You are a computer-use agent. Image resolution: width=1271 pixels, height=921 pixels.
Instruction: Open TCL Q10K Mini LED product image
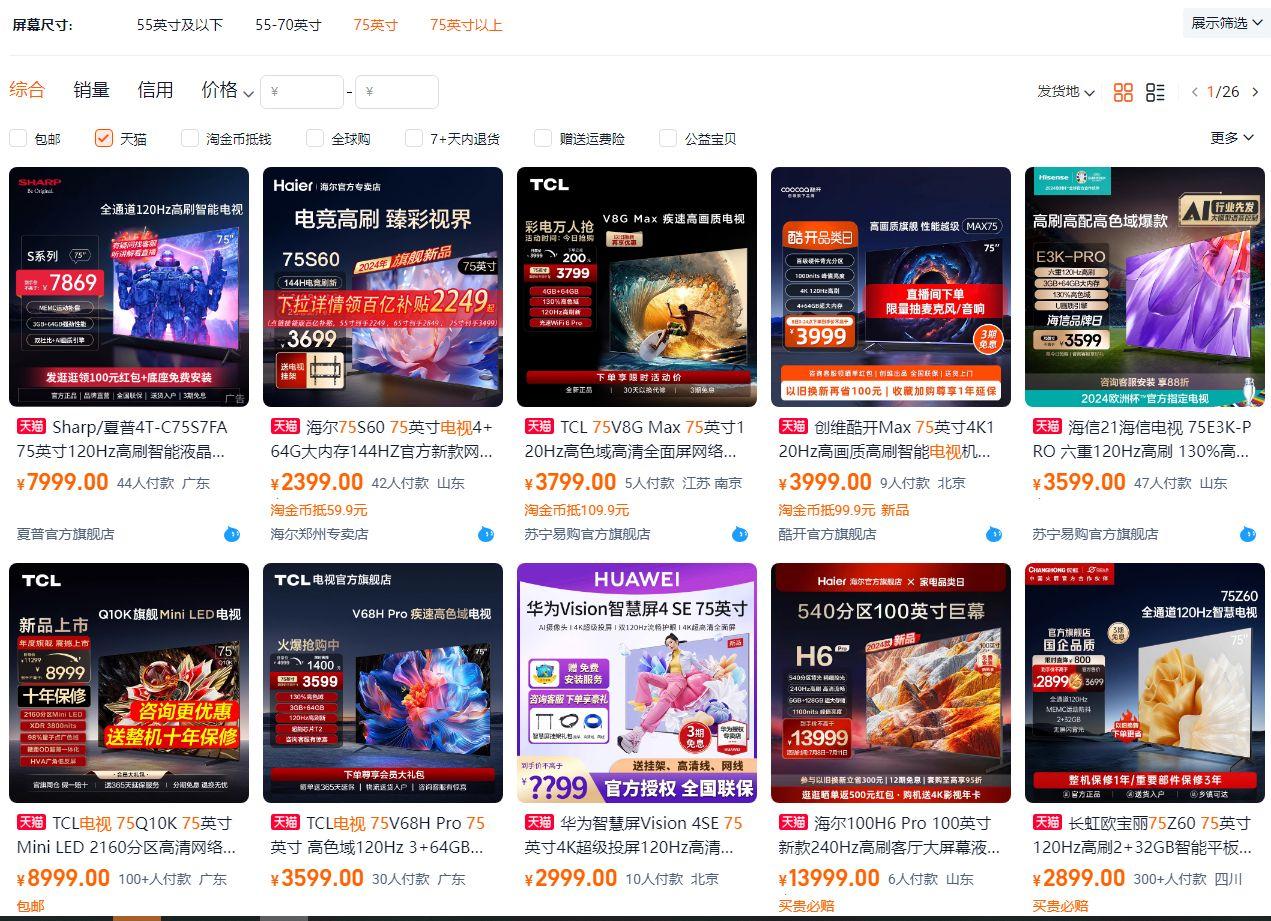click(129, 683)
